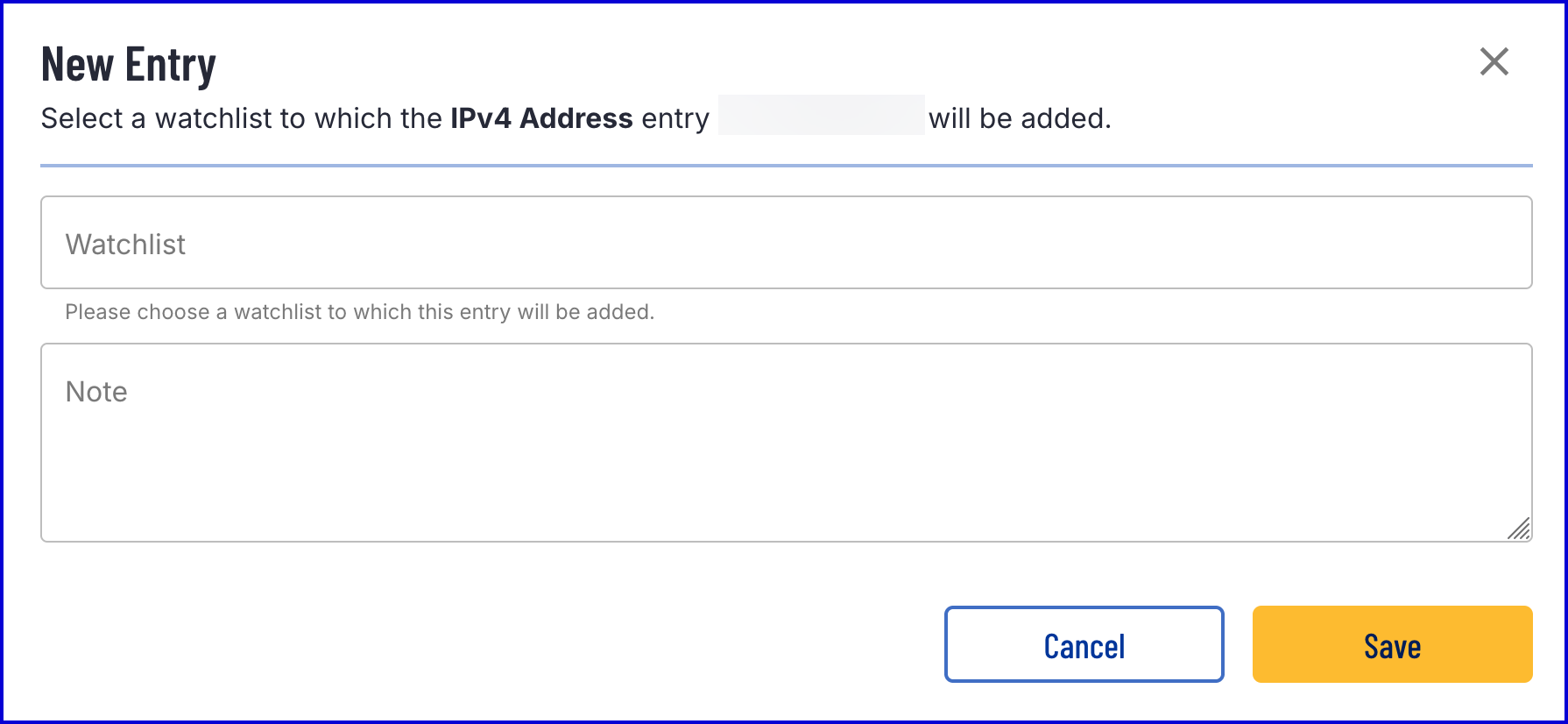Click the 'will be added.' text

pyautogui.click(x=1020, y=118)
